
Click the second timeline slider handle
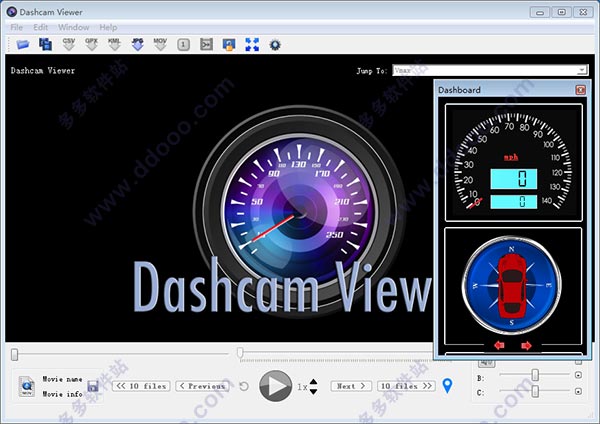pyautogui.click(x=240, y=352)
